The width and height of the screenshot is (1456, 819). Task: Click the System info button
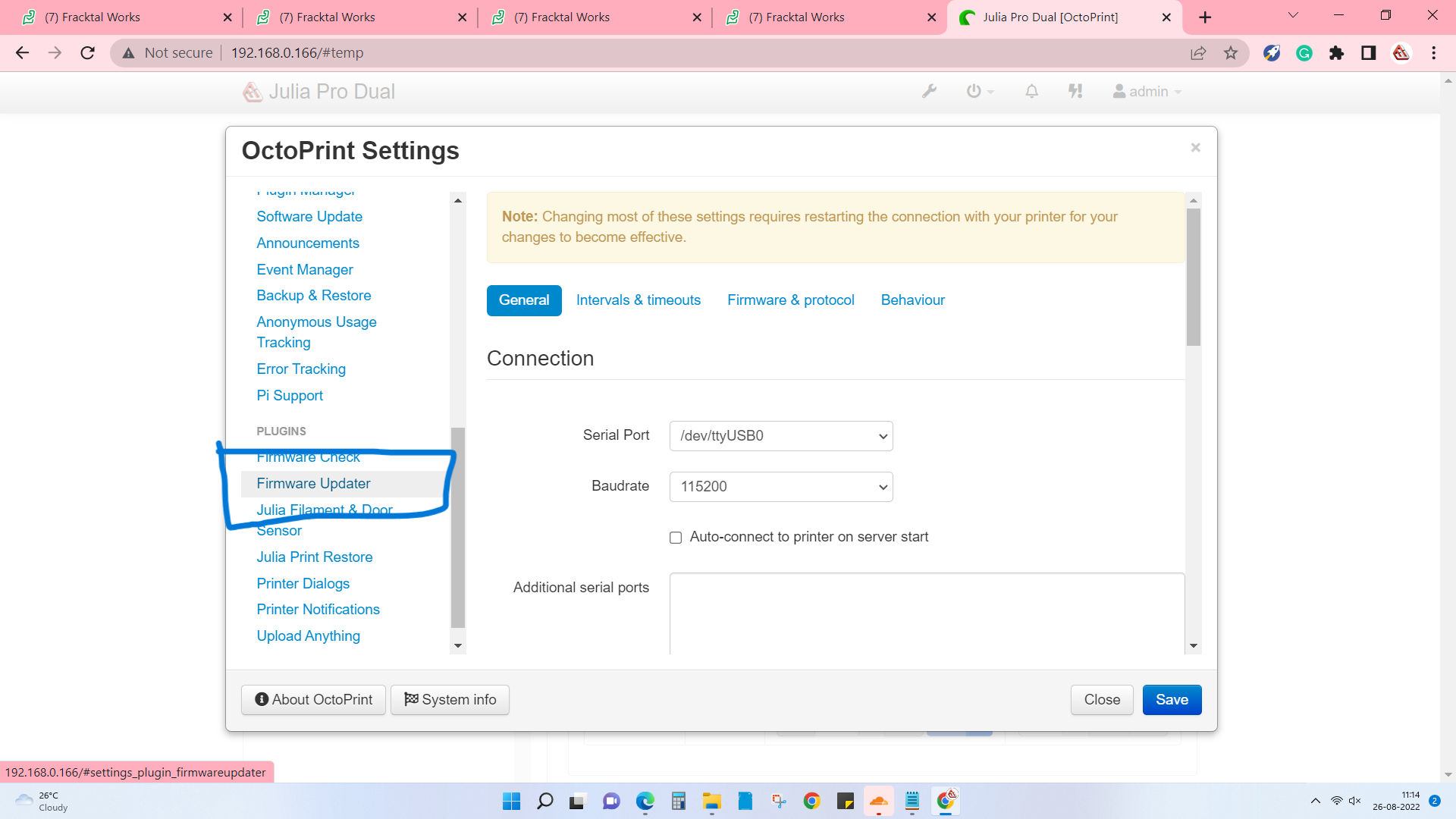coord(450,700)
